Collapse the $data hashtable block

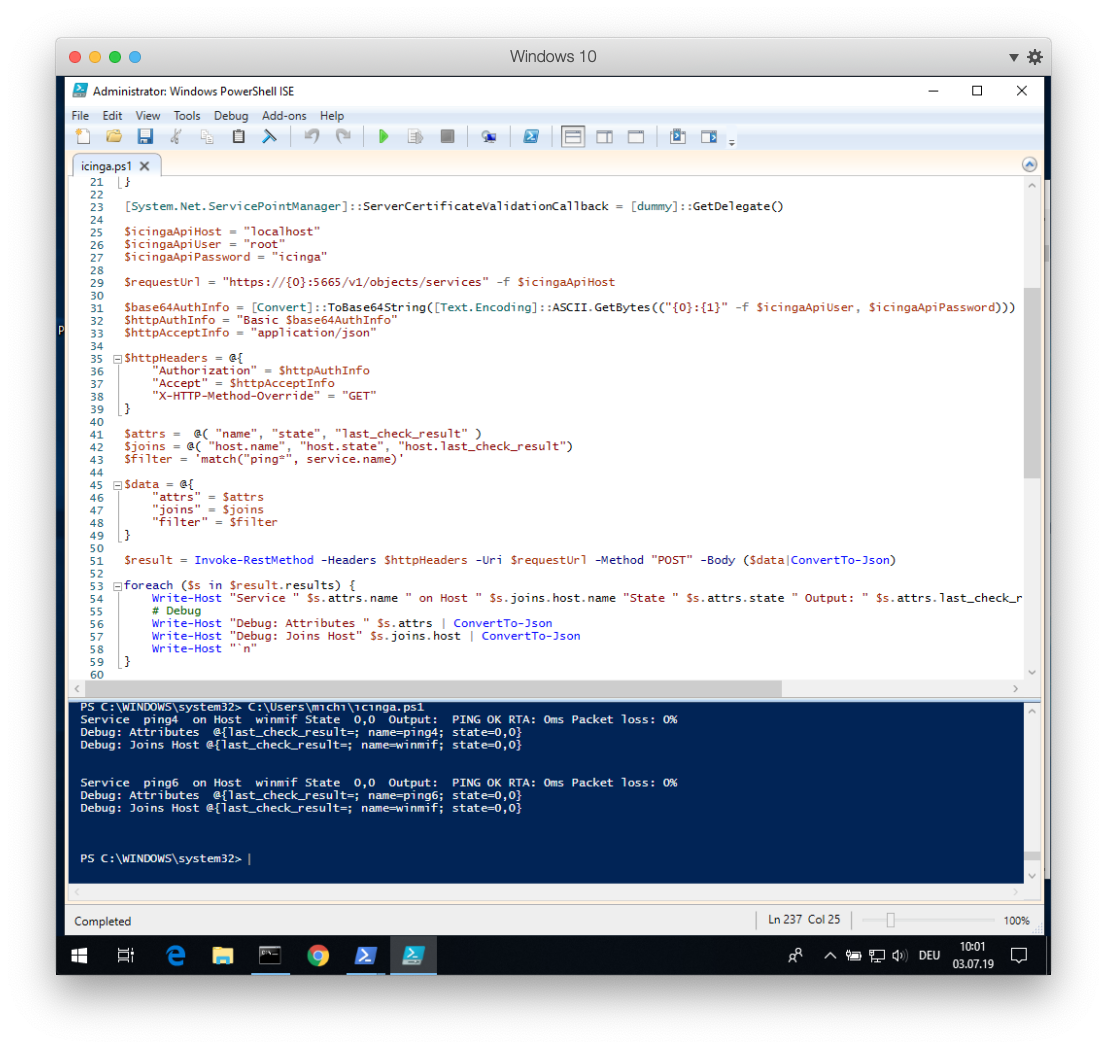[x=117, y=484]
